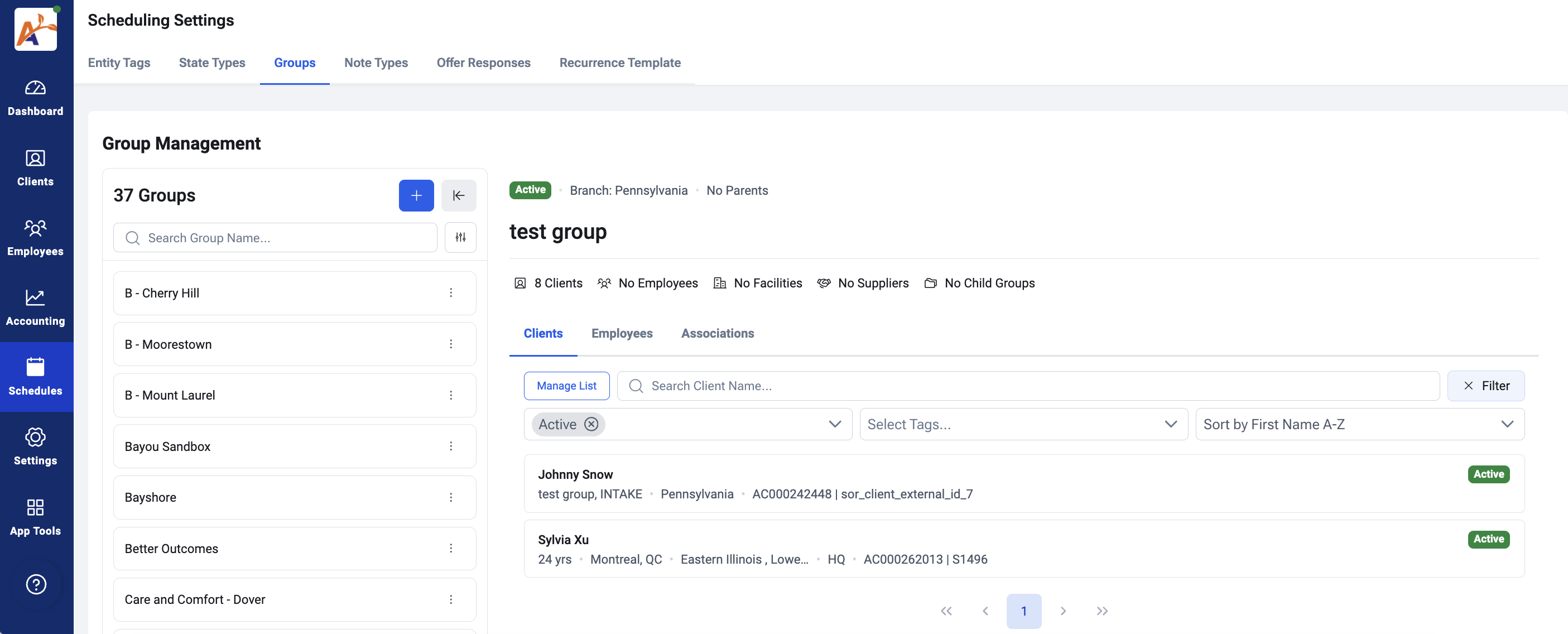Open the Select Tags dropdown
Viewport: 1568px width, 634px height.
coord(1023,424)
